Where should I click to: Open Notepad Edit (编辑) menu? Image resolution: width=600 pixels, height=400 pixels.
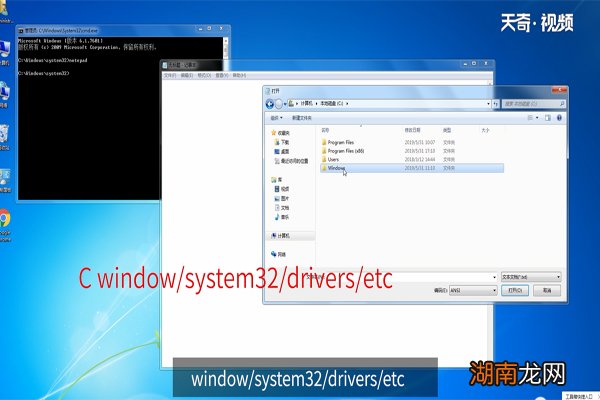pos(187,75)
